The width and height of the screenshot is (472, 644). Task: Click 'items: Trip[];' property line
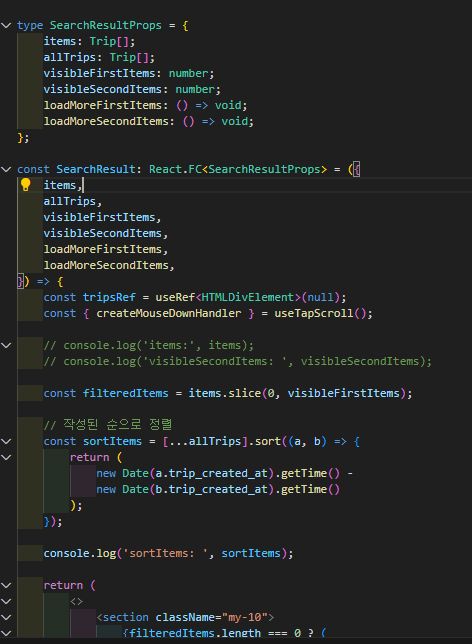click(x=89, y=41)
